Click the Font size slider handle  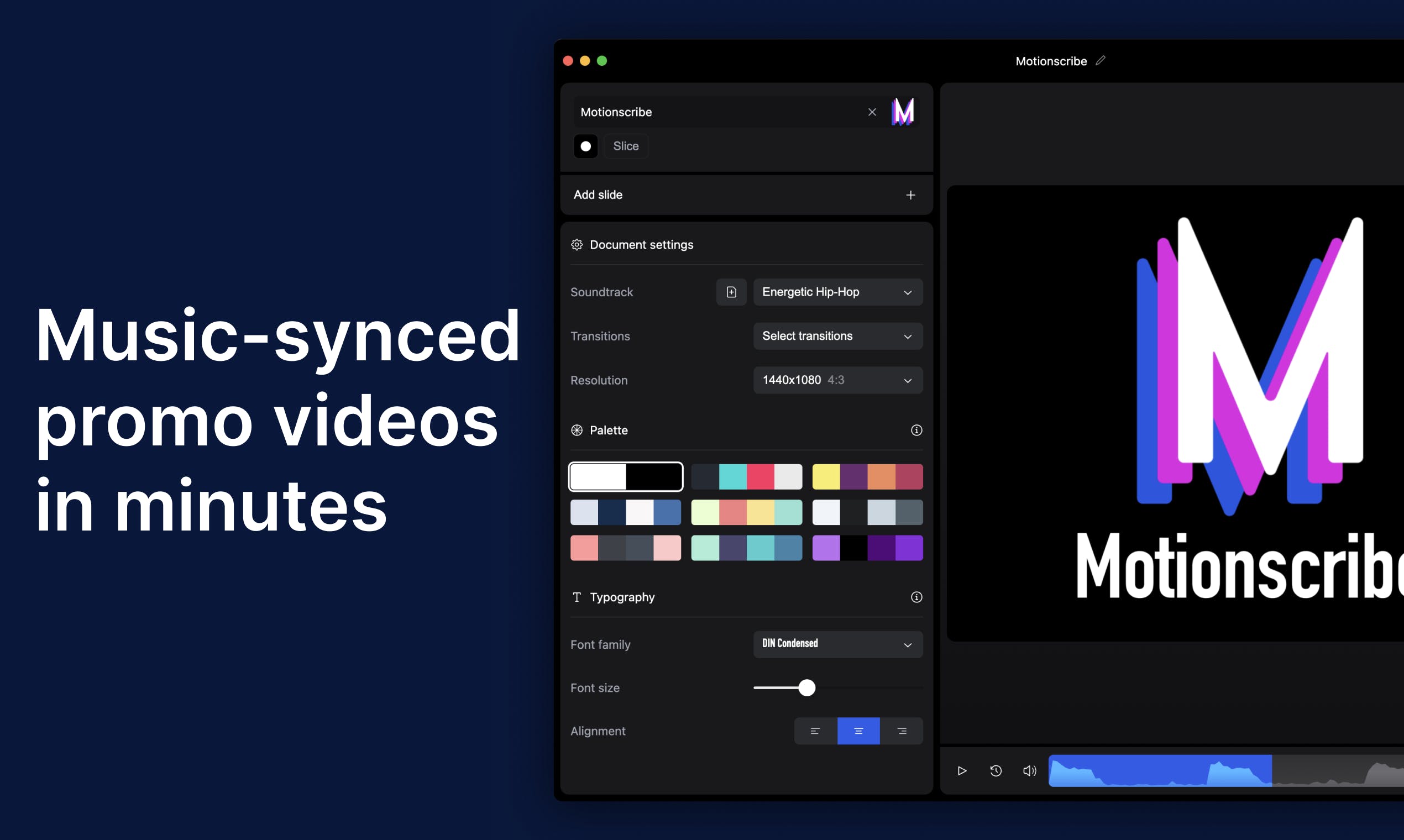tap(806, 687)
